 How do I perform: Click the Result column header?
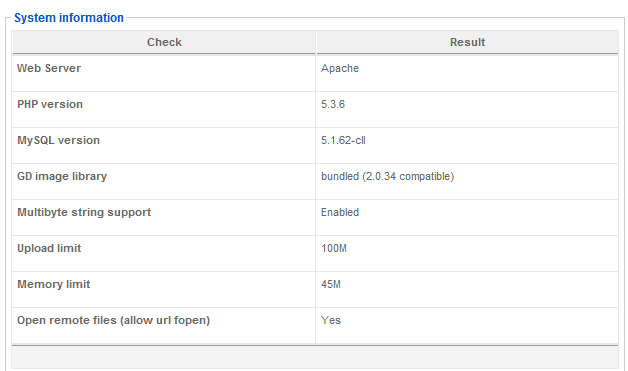467,42
